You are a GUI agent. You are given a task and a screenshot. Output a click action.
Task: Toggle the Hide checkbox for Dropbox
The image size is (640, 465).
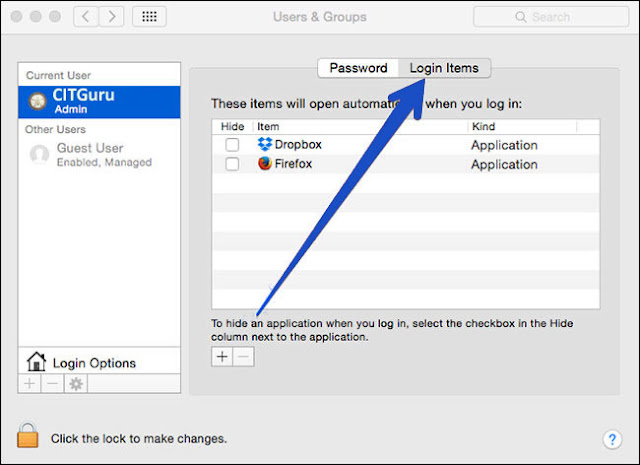pyautogui.click(x=232, y=145)
